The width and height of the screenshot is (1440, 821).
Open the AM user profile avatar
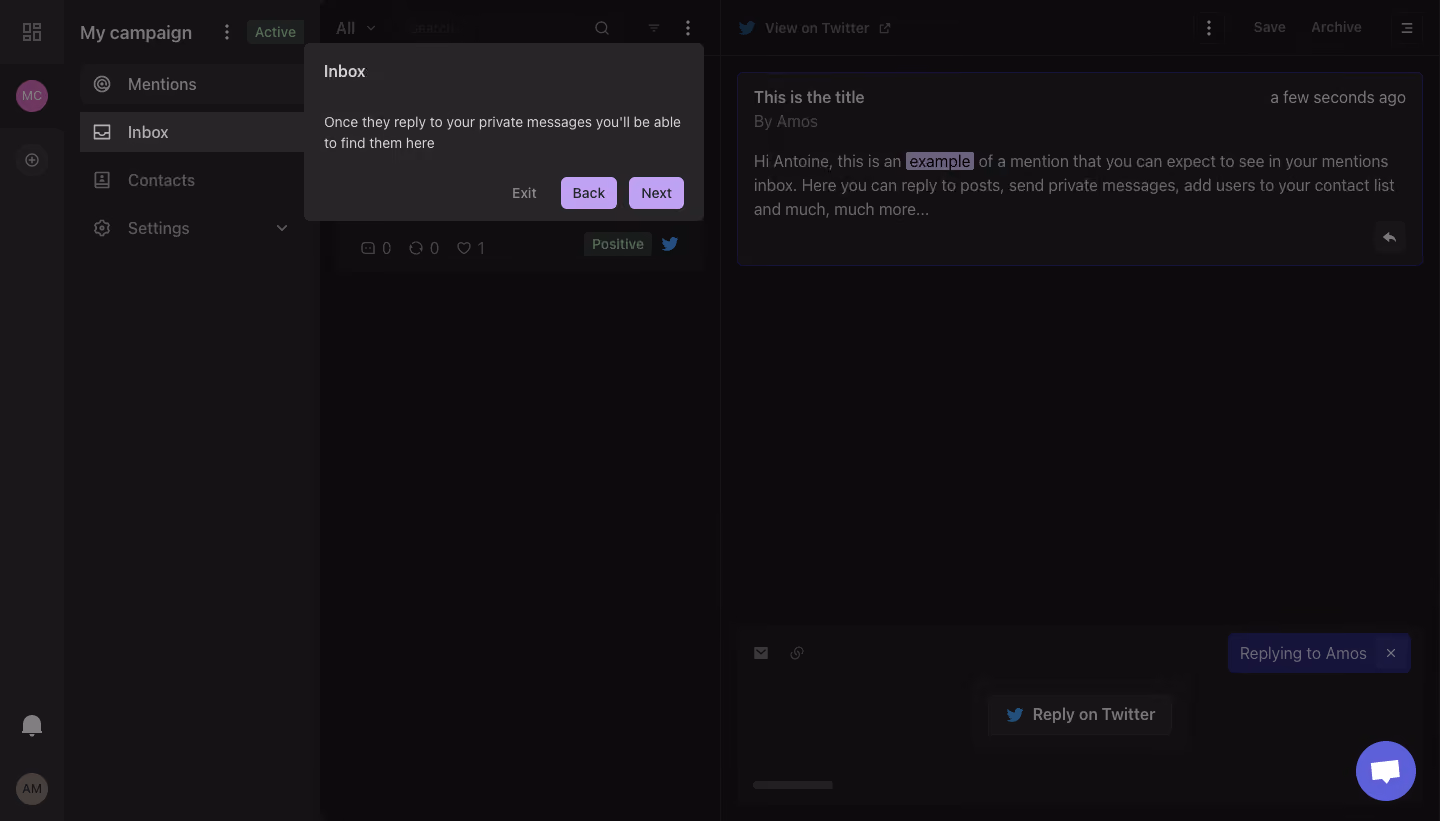tap(32, 789)
